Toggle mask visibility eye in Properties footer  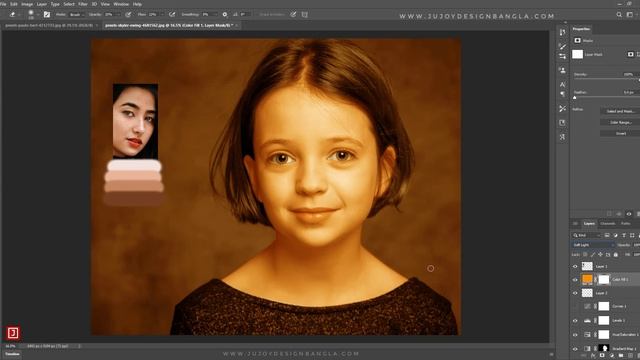pyautogui.click(x=629, y=214)
